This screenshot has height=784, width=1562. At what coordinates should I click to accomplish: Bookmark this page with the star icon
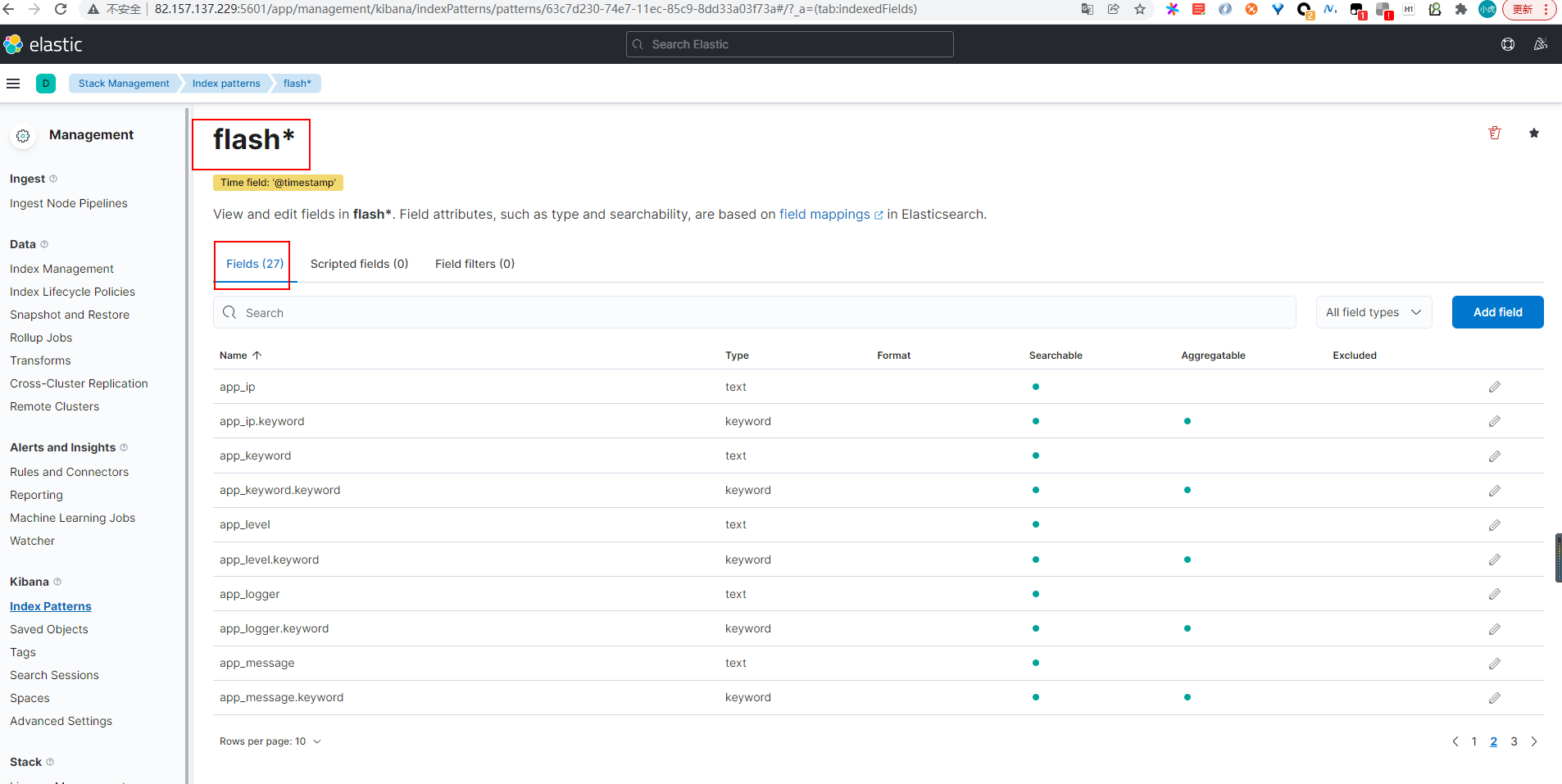pyautogui.click(x=1140, y=9)
